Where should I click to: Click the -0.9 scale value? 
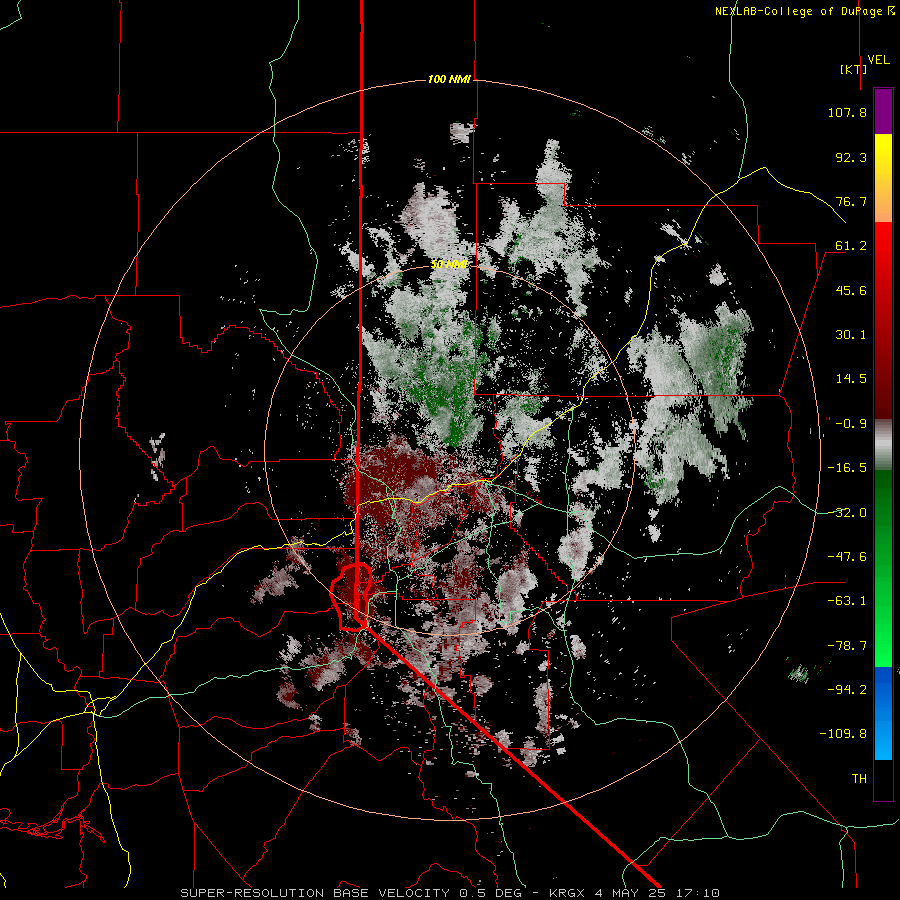pyautogui.click(x=851, y=424)
